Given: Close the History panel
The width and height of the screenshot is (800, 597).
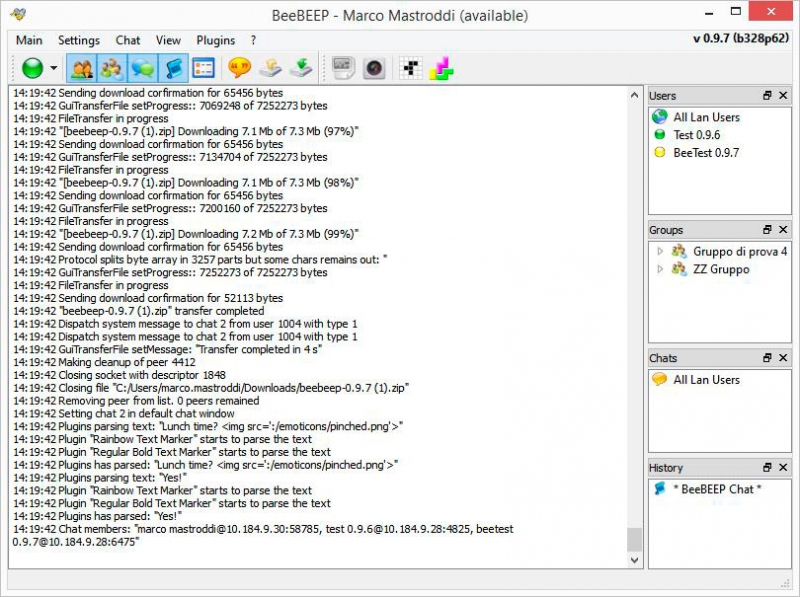Looking at the screenshot, I should pos(783,467).
